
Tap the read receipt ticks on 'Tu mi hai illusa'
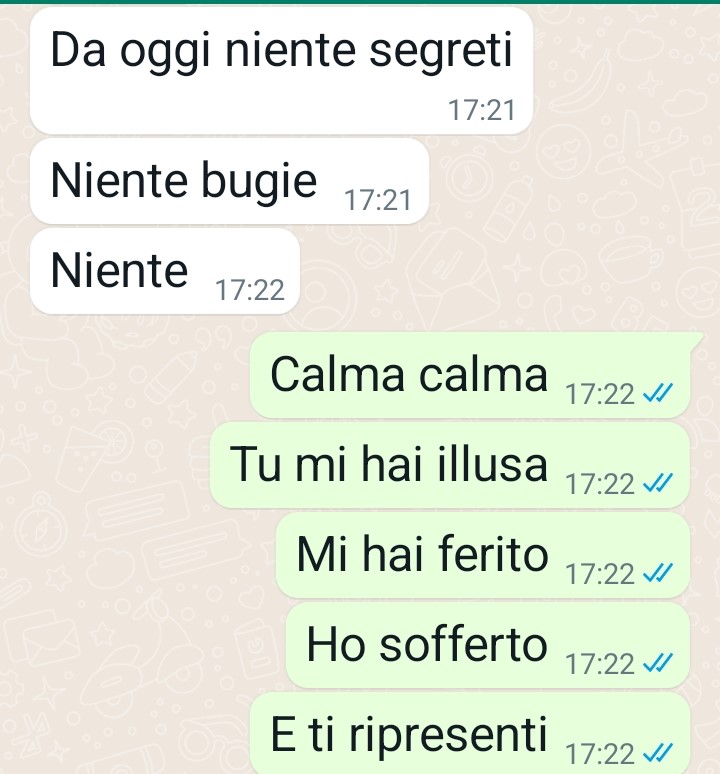point(658,483)
